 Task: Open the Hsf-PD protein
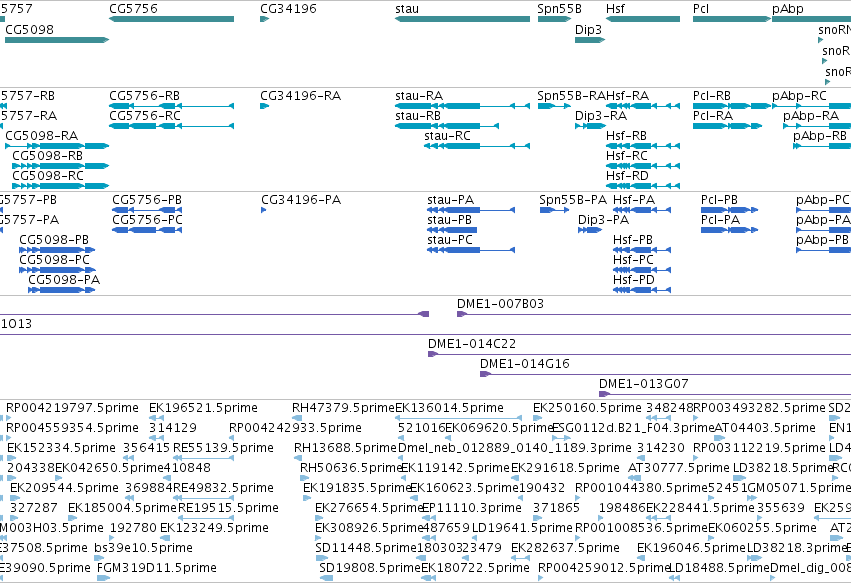642,290
